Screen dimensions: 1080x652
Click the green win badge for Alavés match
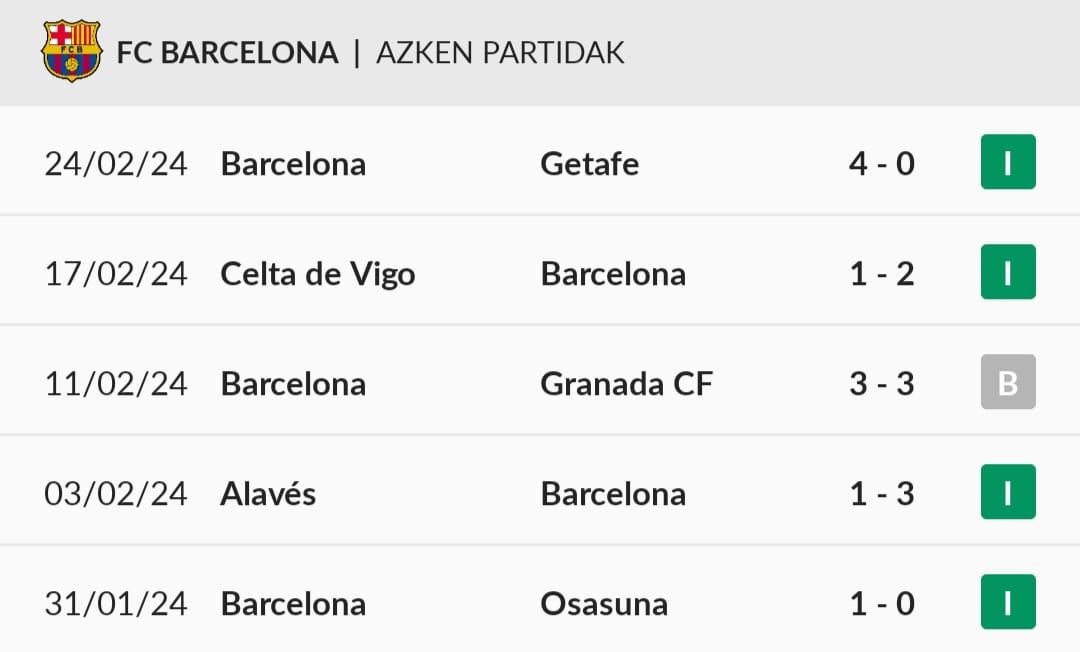click(x=1008, y=492)
